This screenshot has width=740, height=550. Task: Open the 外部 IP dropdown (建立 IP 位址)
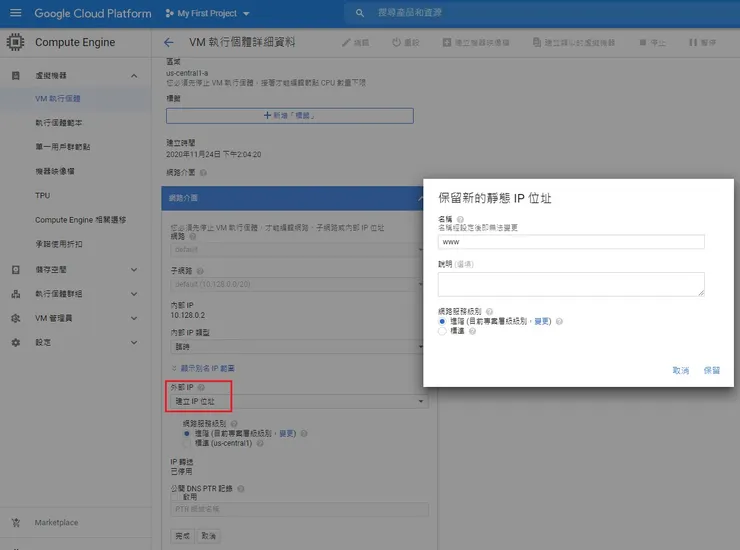[x=299, y=401]
